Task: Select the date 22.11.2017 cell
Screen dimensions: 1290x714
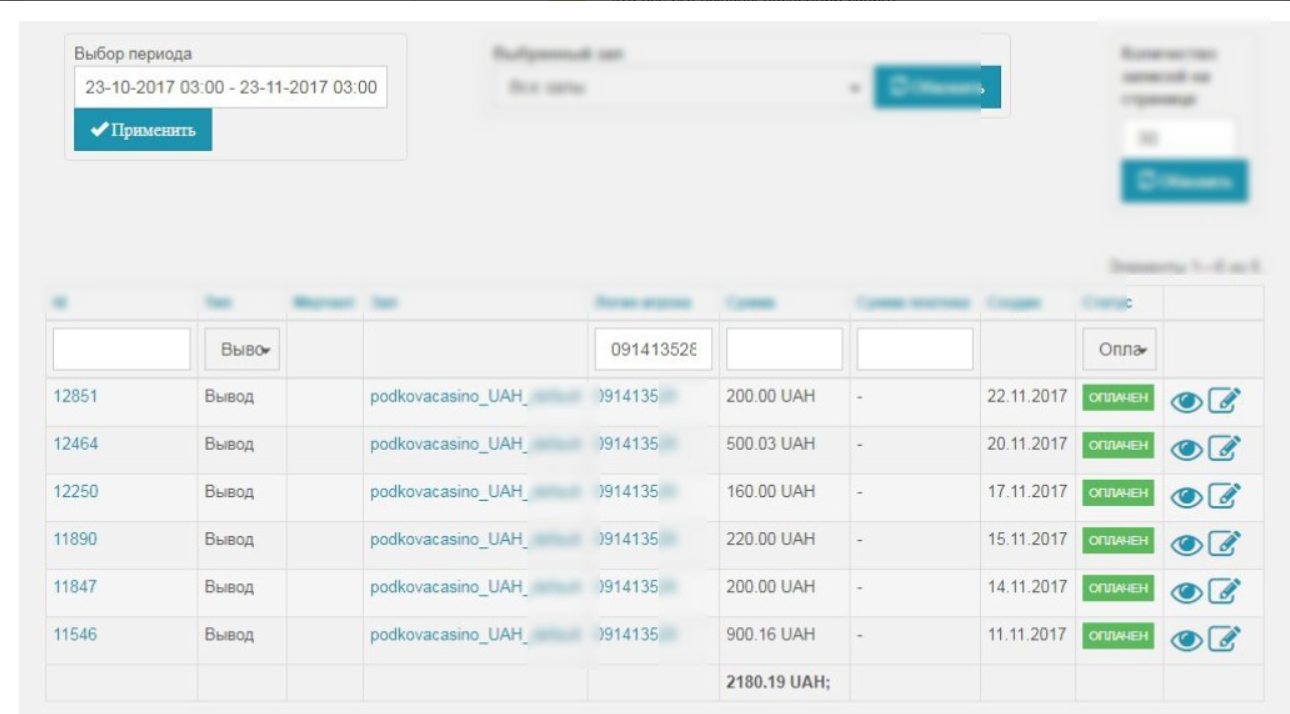Action: [1027, 396]
